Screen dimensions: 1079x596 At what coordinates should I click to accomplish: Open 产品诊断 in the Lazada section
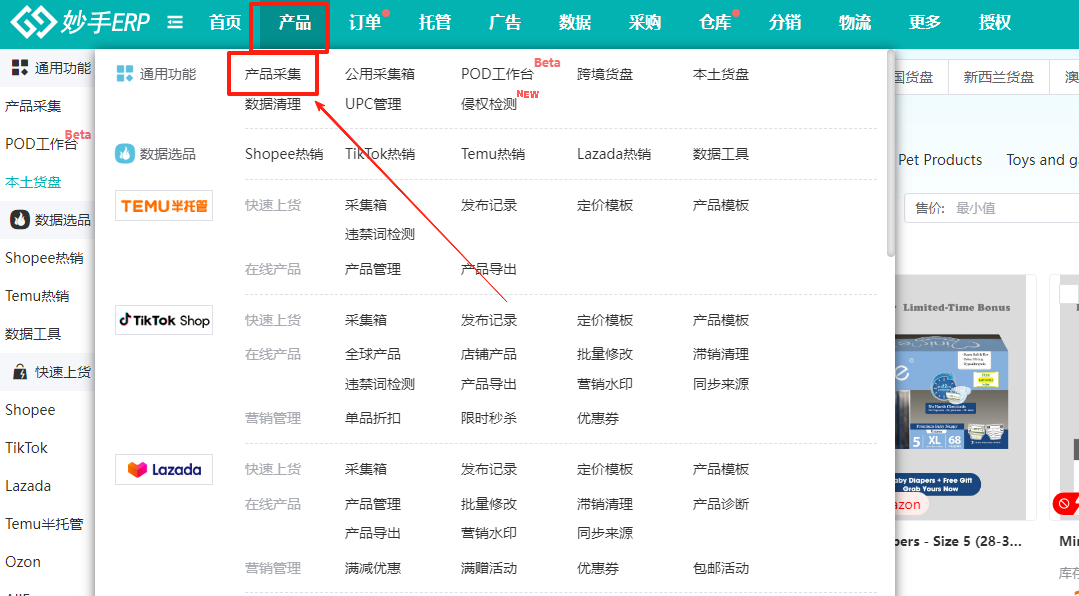coord(720,504)
